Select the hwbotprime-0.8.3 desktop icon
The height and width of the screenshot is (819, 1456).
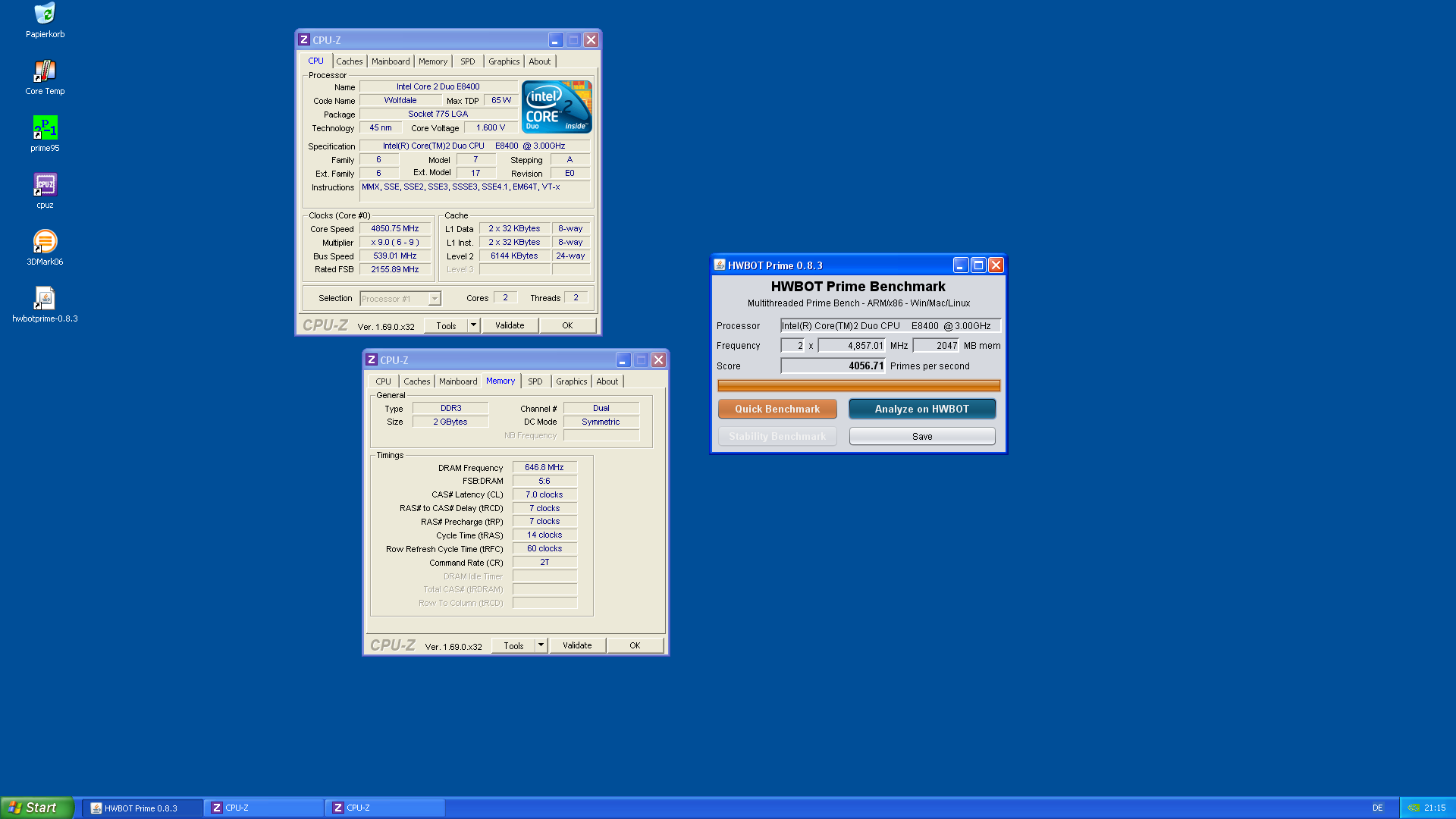click(x=45, y=298)
